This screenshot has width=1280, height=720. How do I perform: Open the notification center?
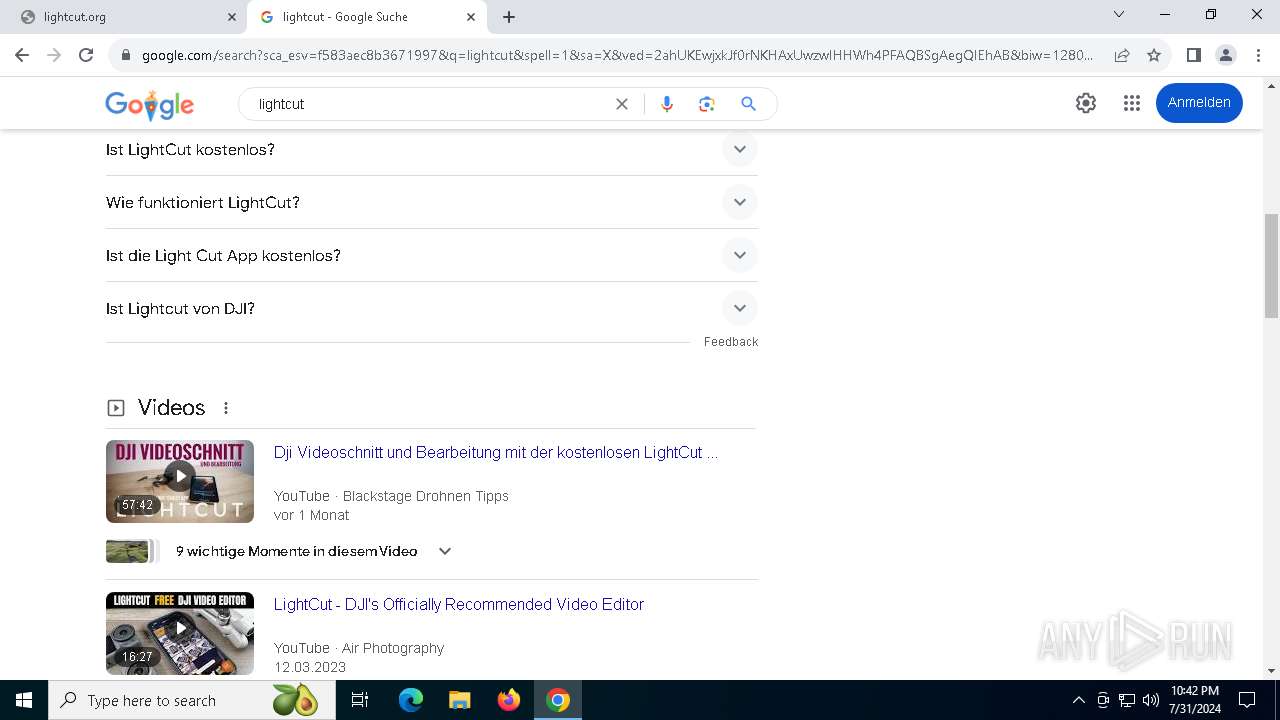coord(1247,700)
